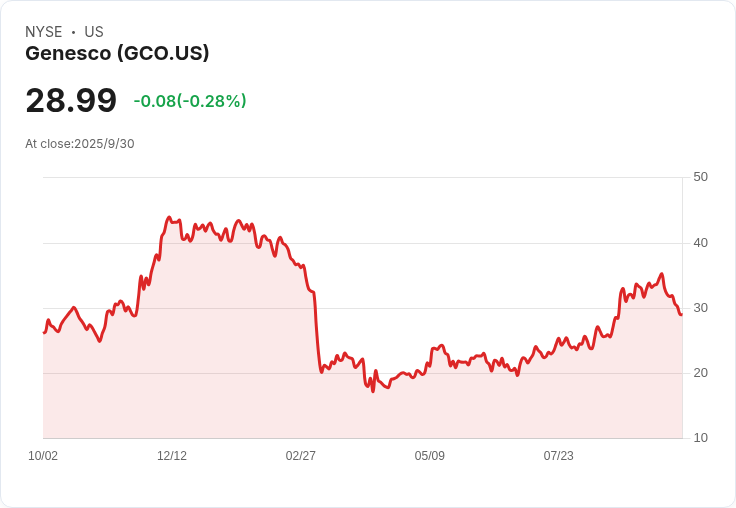Click the final endpoint of the price line

click(x=681, y=315)
